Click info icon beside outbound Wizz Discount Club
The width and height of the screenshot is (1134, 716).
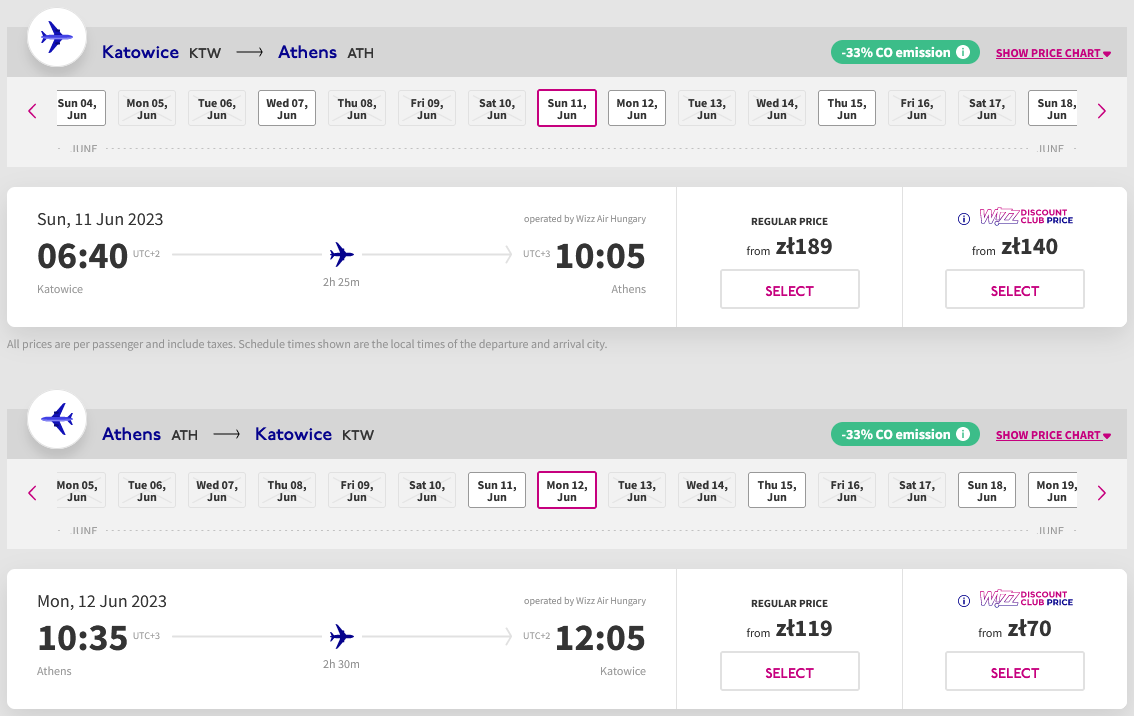click(963, 218)
